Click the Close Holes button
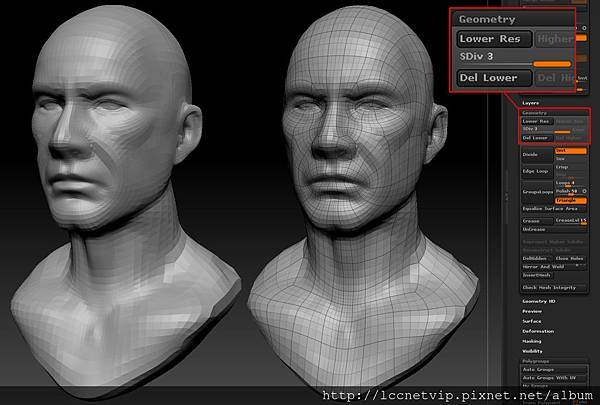 (571, 258)
